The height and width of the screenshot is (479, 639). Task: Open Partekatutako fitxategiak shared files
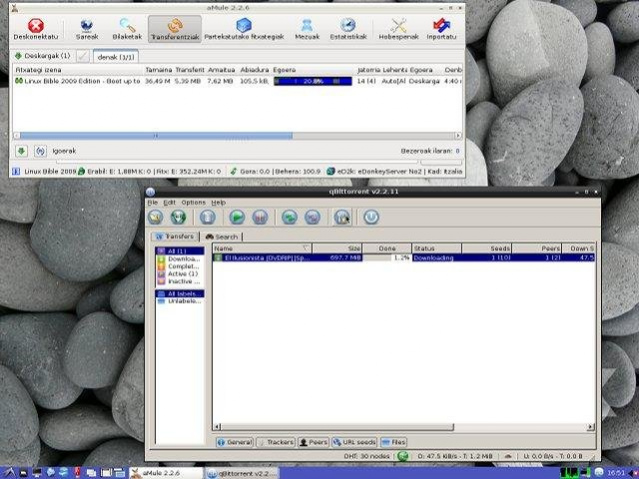244,29
